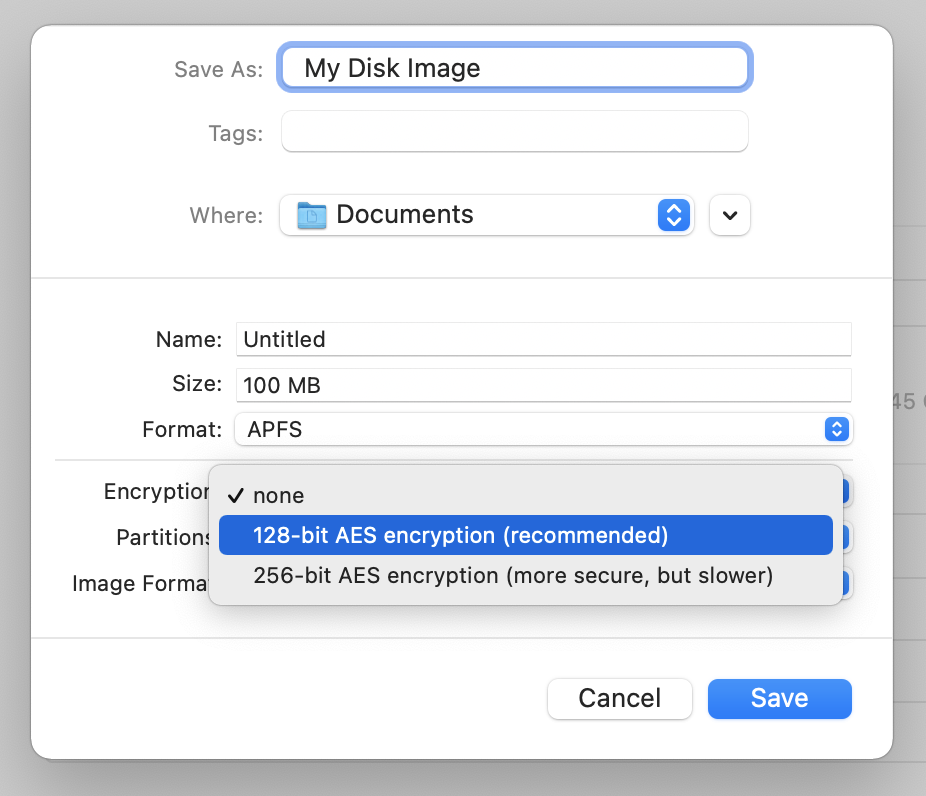The width and height of the screenshot is (926, 796).
Task: Click the Encryption popup arrows edge
Action: [846, 491]
